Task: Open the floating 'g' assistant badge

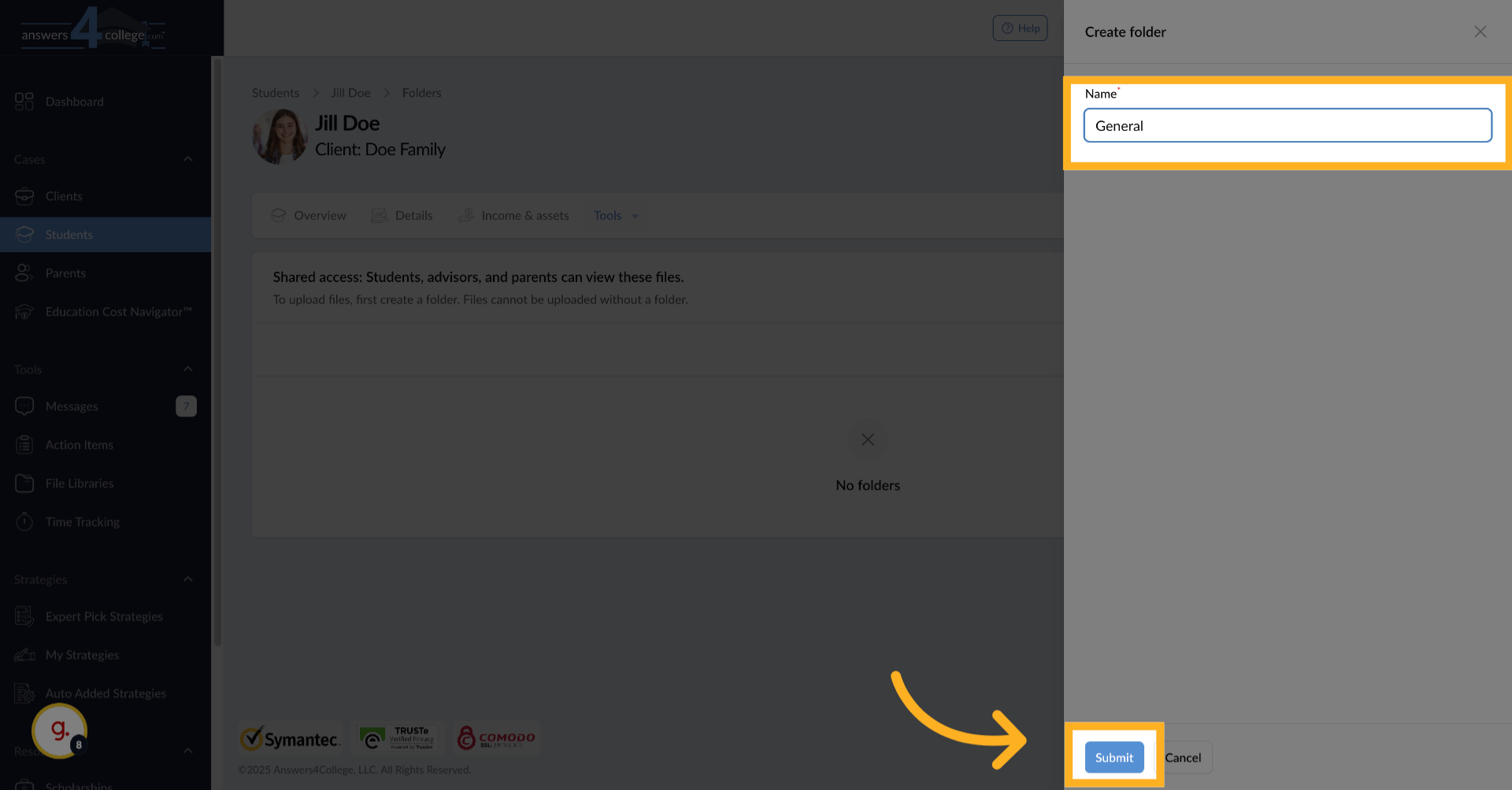Action: 60,731
